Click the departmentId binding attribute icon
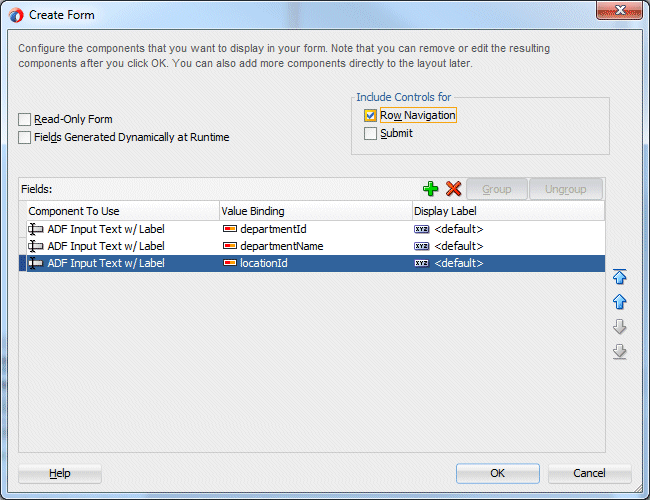 pyautogui.click(x=230, y=229)
